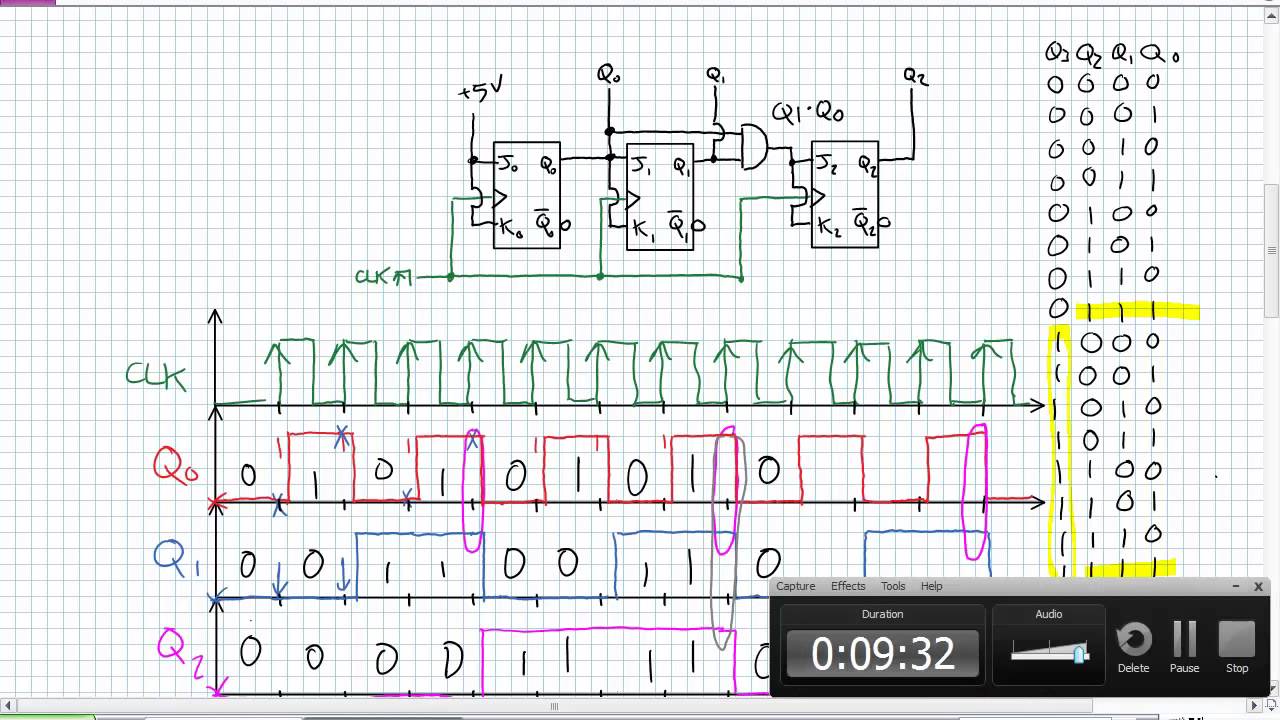Screen dimensions: 1280x720
Task: Stop the screen recording
Action: (x=1237, y=646)
